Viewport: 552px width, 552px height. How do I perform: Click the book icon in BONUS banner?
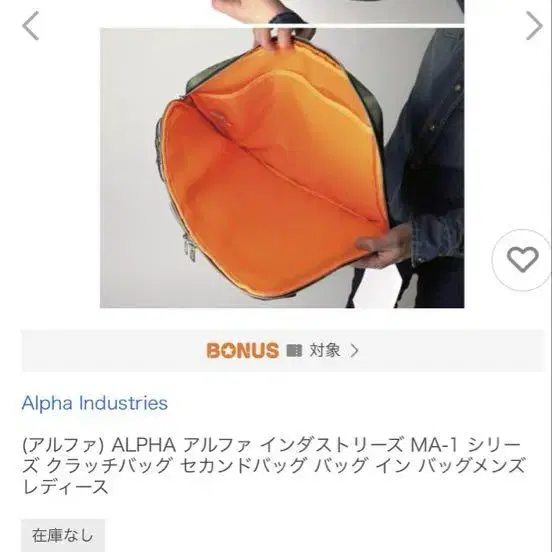point(294,351)
